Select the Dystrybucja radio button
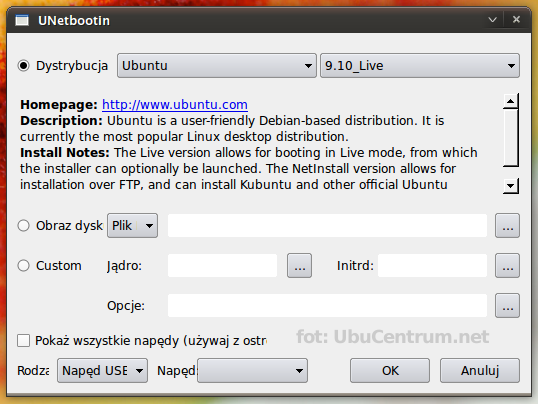This screenshot has width=538, height=404. coord(24,66)
